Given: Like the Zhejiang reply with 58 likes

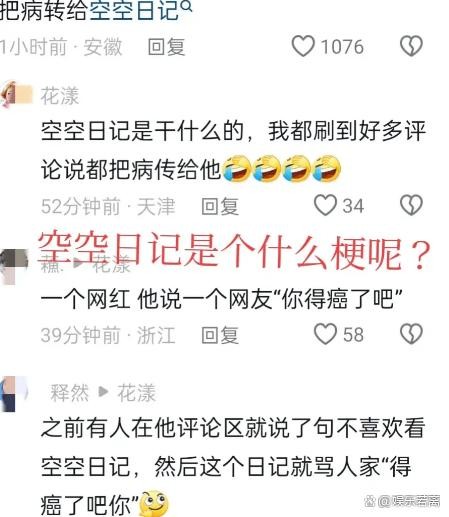Looking at the screenshot, I should pos(325,334).
